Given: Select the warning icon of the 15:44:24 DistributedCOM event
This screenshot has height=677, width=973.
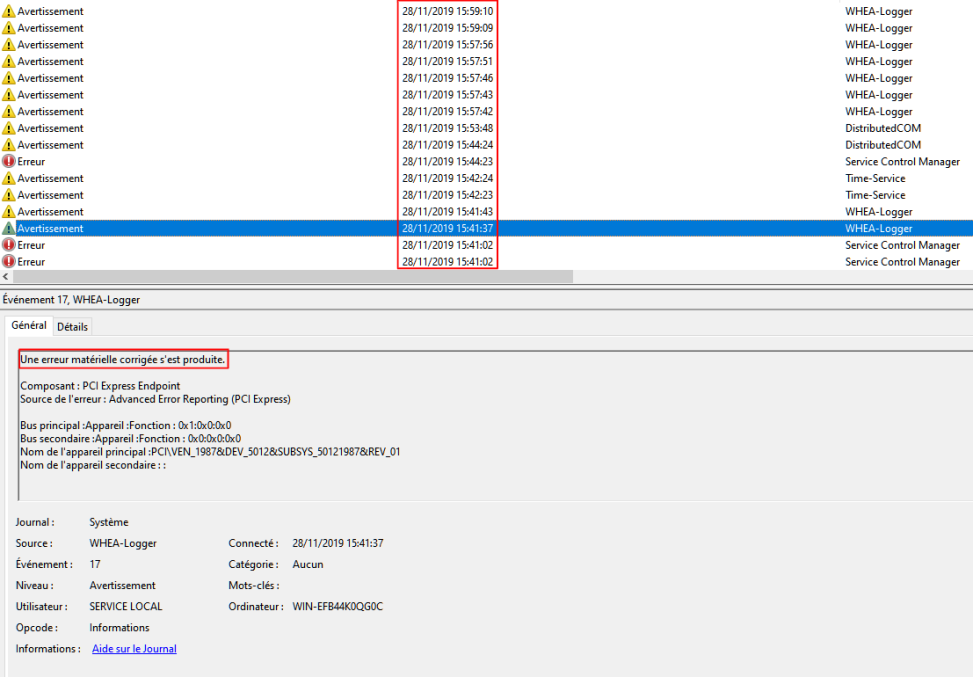Looking at the screenshot, I should [9, 145].
